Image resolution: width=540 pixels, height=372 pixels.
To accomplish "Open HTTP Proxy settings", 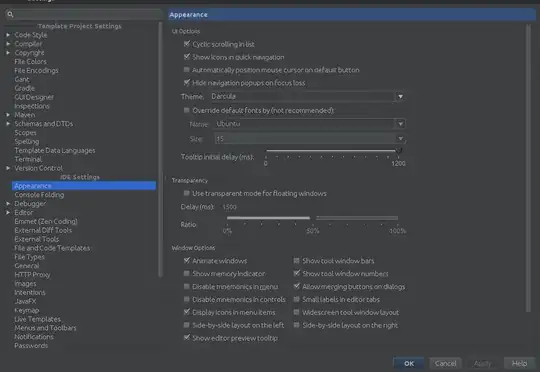I will [32, 275].
